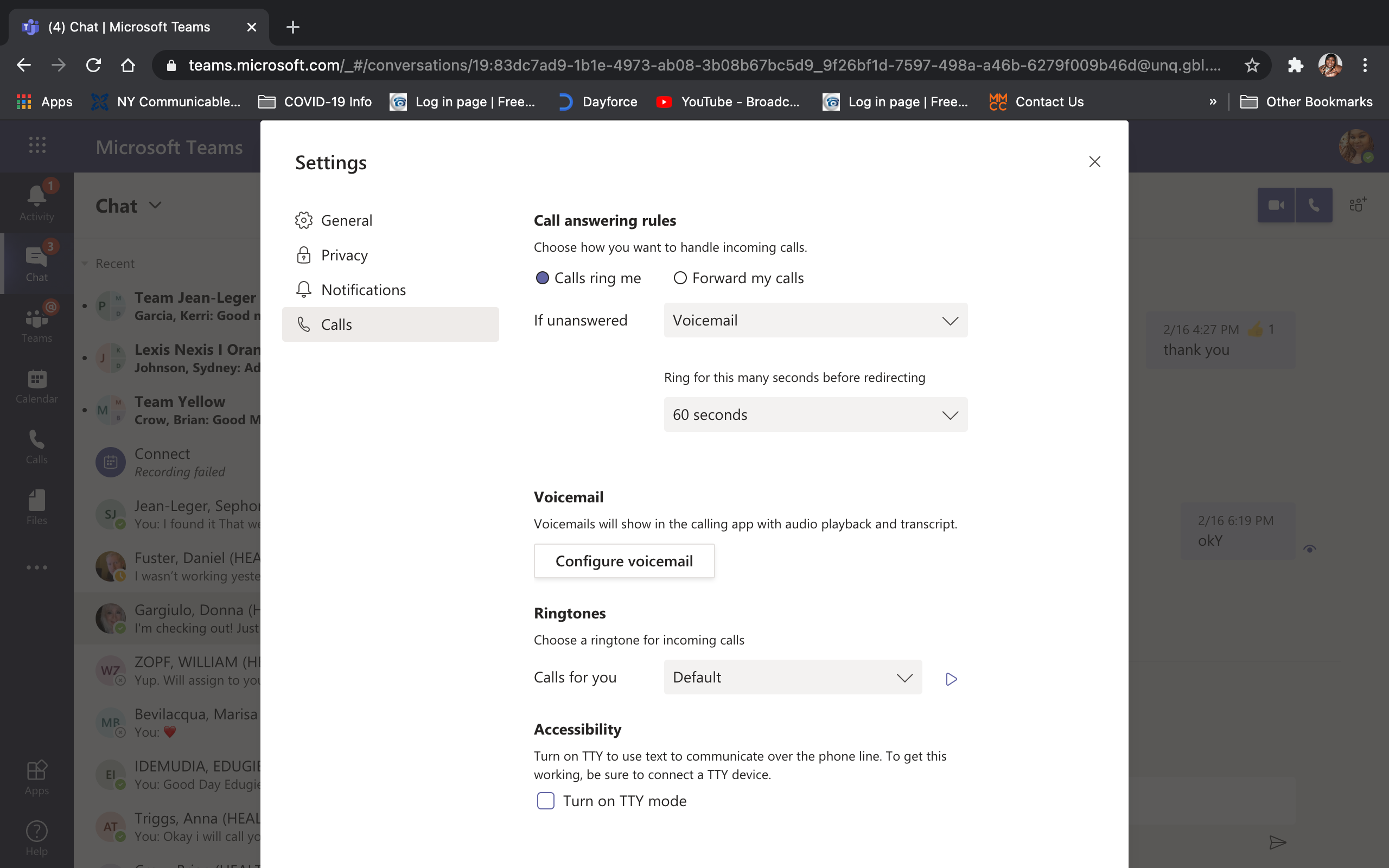Switch to Notifications settings tab
Image resolution: width=1389 pixels, height=868 pixels.
click(363, 290)
